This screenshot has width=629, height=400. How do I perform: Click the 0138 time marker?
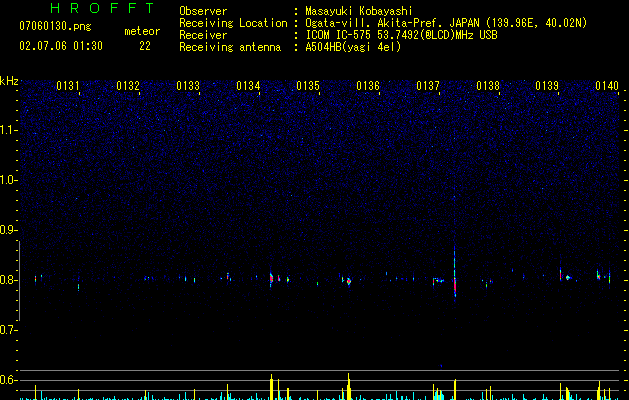[488, 86]
